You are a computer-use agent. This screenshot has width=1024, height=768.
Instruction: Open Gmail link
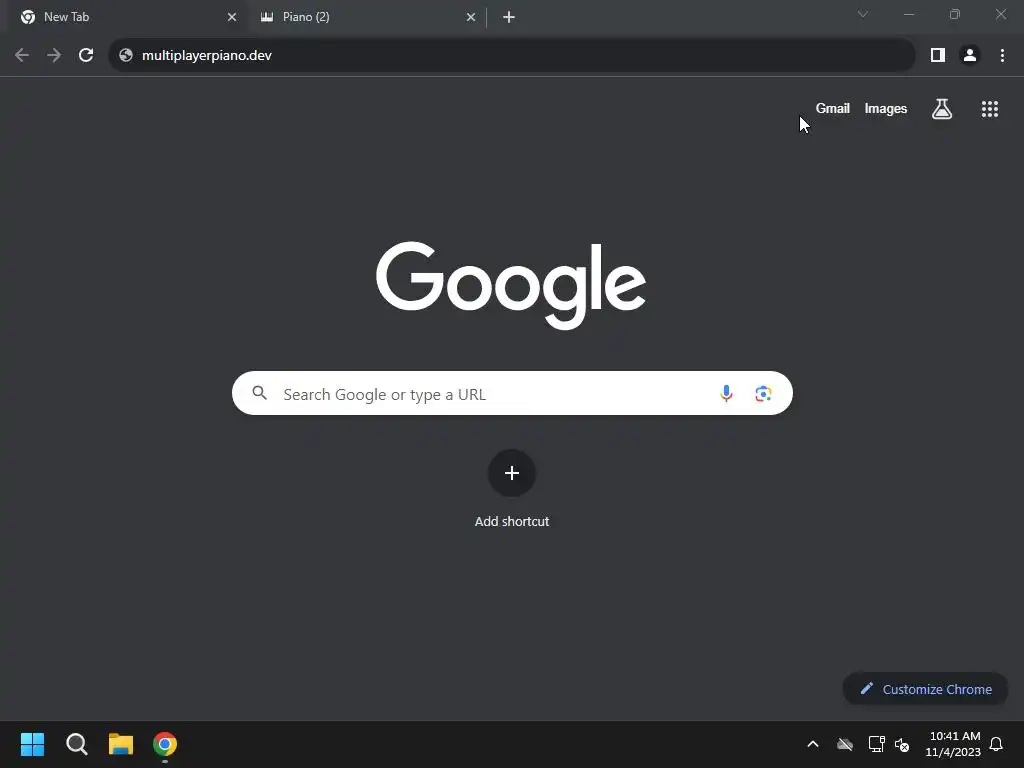(x=833, y=108)
